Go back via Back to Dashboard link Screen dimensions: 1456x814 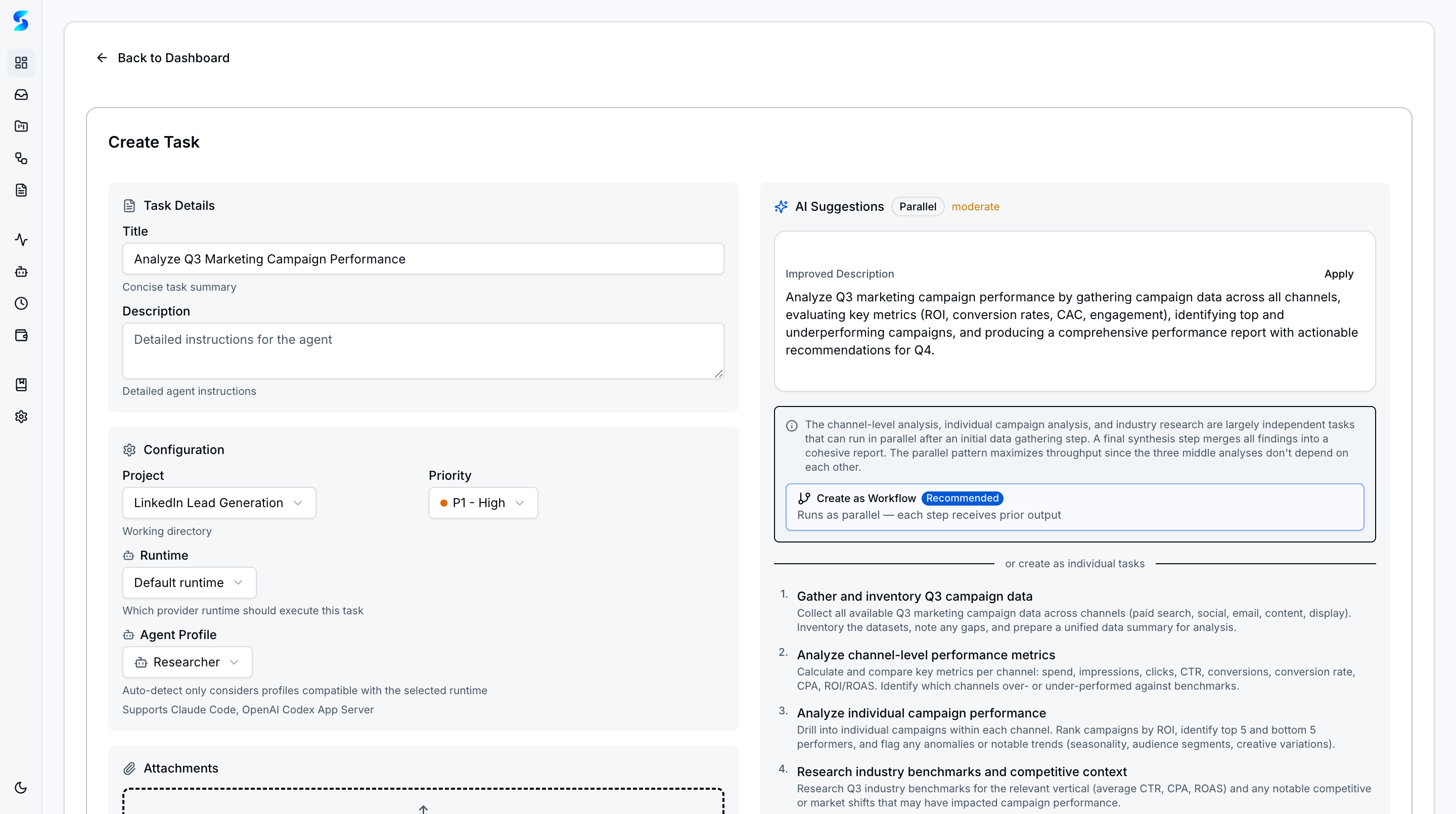164,58
